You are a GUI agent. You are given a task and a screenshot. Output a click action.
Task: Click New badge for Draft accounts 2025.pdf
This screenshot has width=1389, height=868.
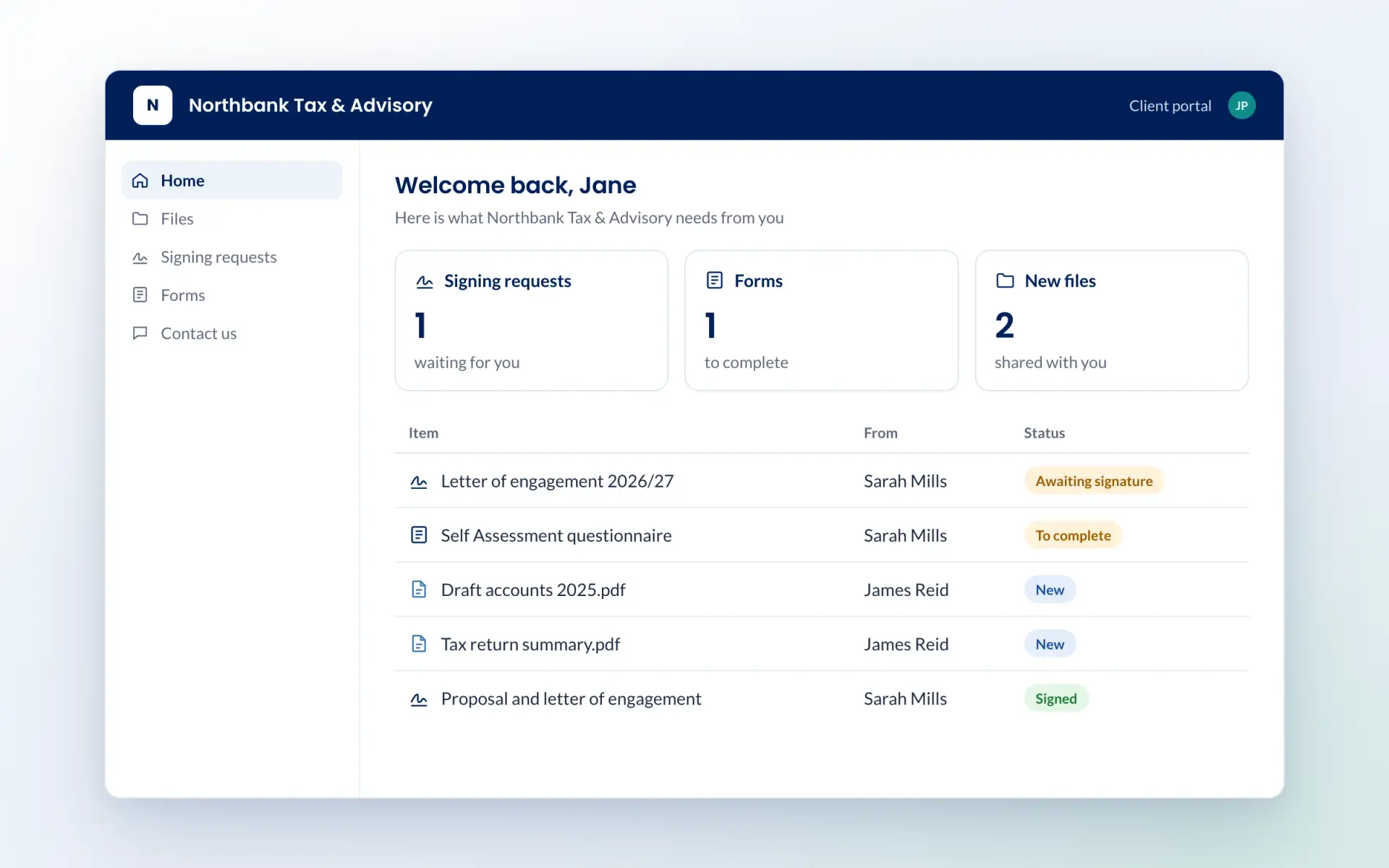[x=1050, y=590]
